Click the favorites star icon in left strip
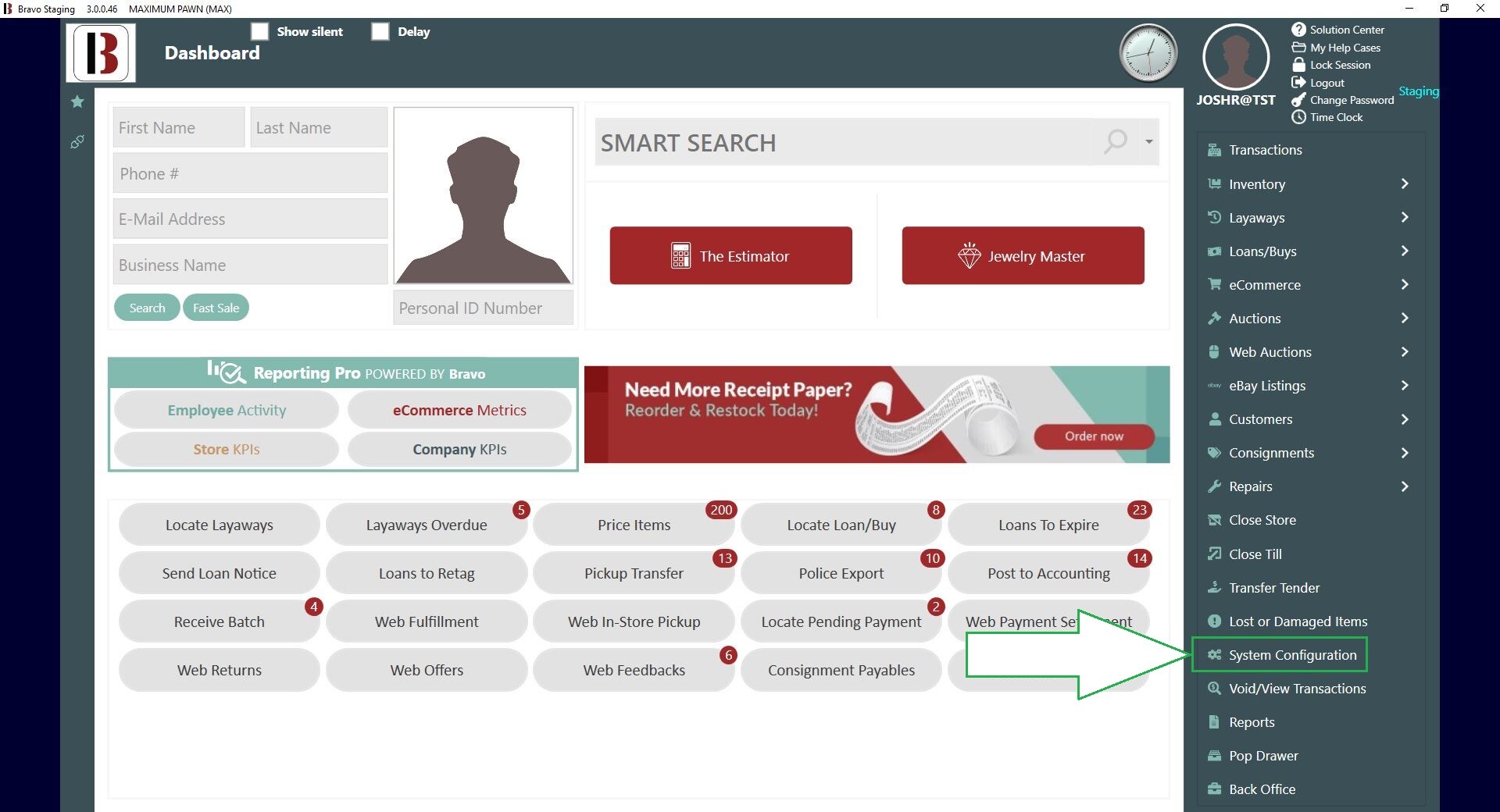Image resolution: width=1500 pixels, height=812 pixels. (x=77, y=101)
